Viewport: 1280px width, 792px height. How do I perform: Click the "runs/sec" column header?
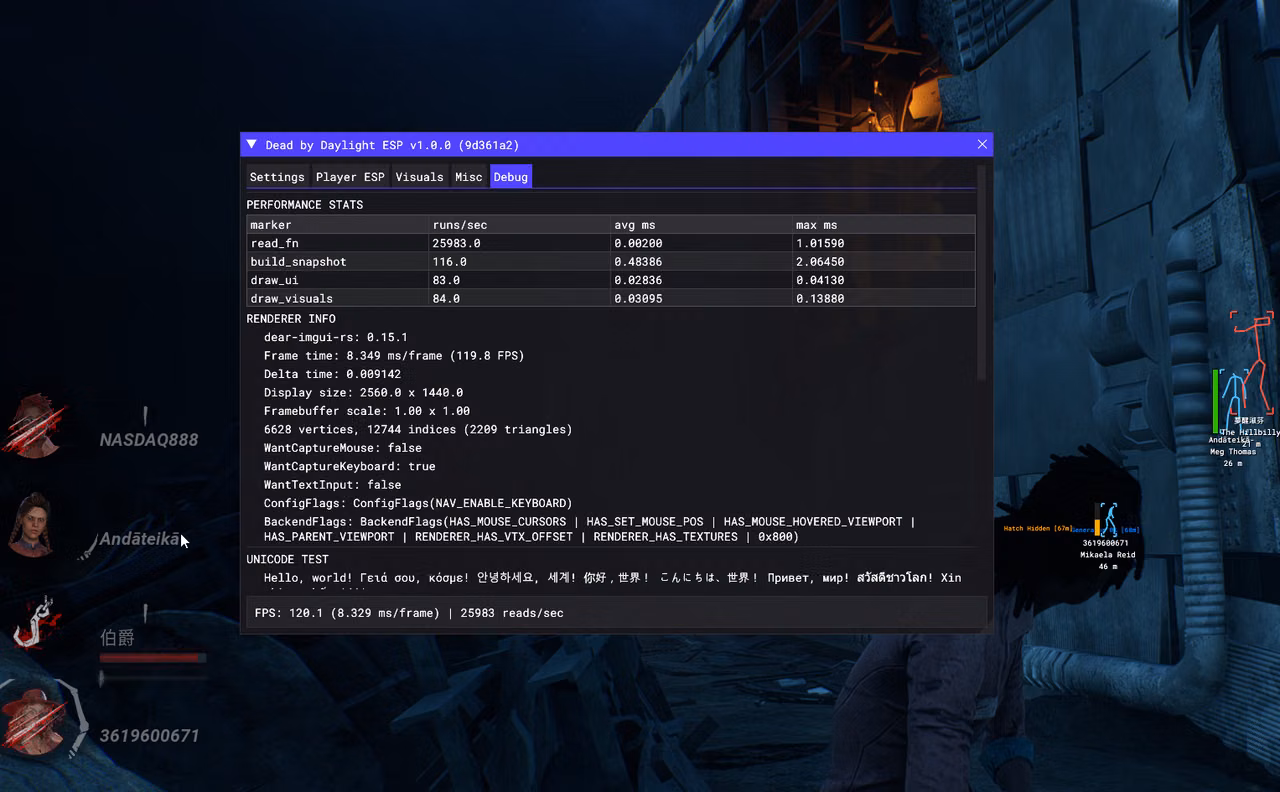tap(519, 225)
